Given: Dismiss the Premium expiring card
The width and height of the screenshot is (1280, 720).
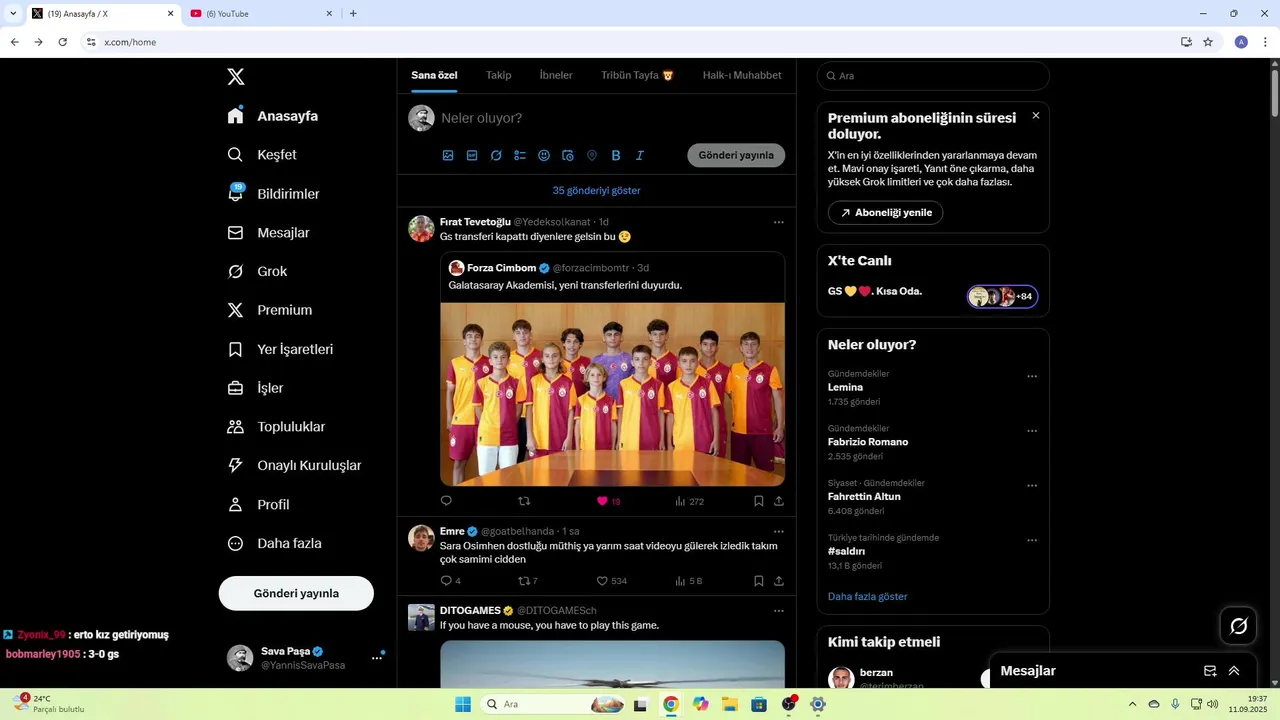Looking at the screenshot, I should [1036, 116].
